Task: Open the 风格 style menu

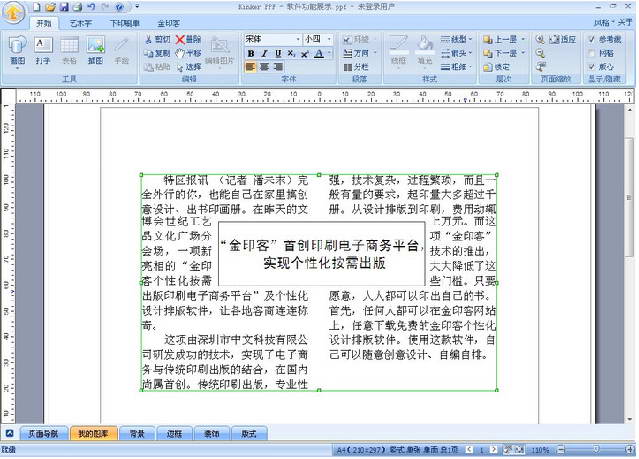Action: 603,23
